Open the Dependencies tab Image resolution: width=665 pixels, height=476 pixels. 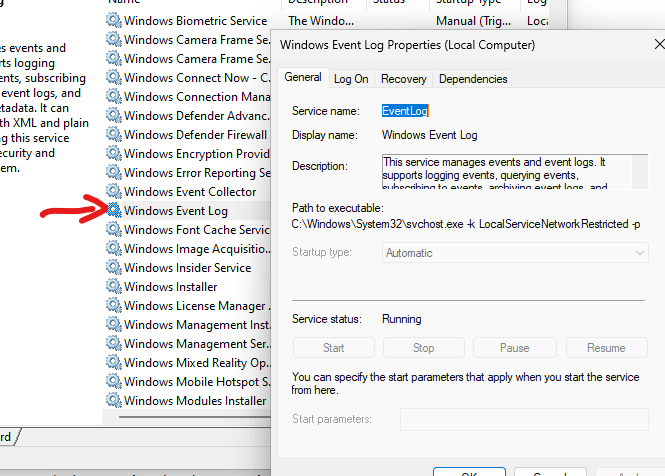pyautogui.click(x=473, y=79)
